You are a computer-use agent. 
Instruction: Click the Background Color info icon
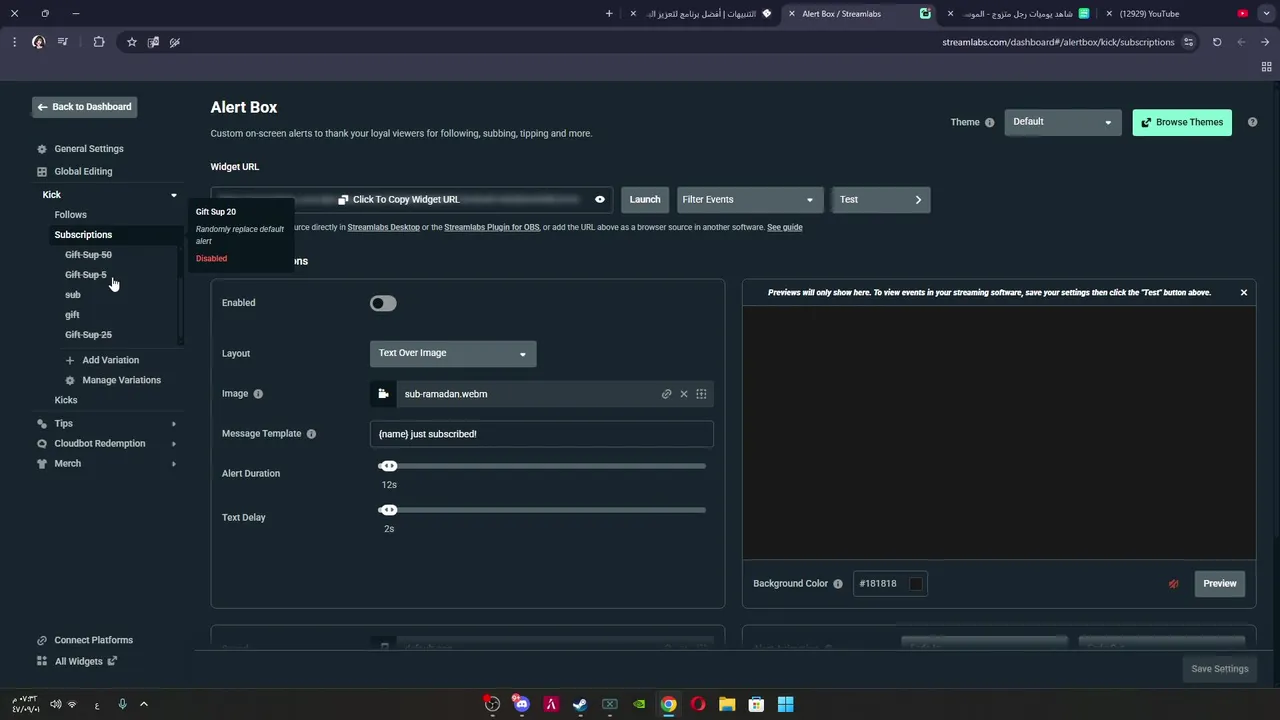(838, 584)
